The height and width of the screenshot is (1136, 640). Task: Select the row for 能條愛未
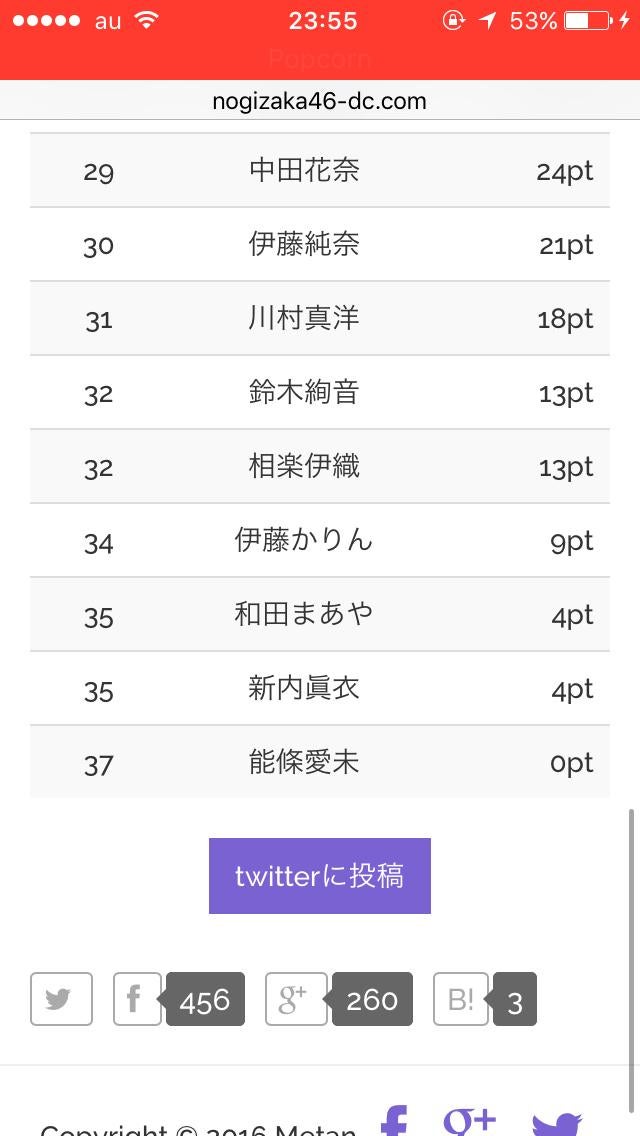pyautogui.click(x=319, y=762)
